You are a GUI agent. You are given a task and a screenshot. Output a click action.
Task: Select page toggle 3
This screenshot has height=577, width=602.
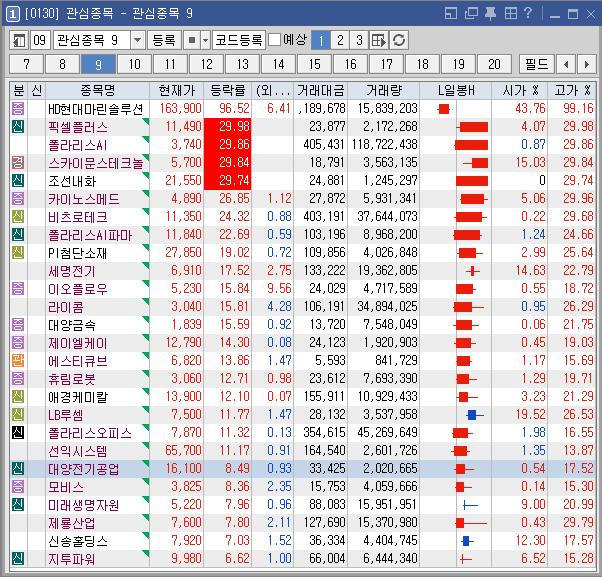[359, 40]
